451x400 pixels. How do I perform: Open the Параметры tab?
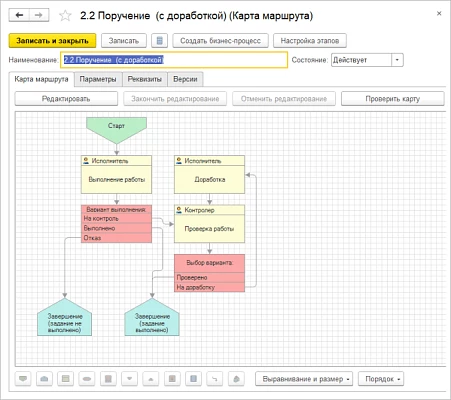pyautogui.click(x=98, y=79)
